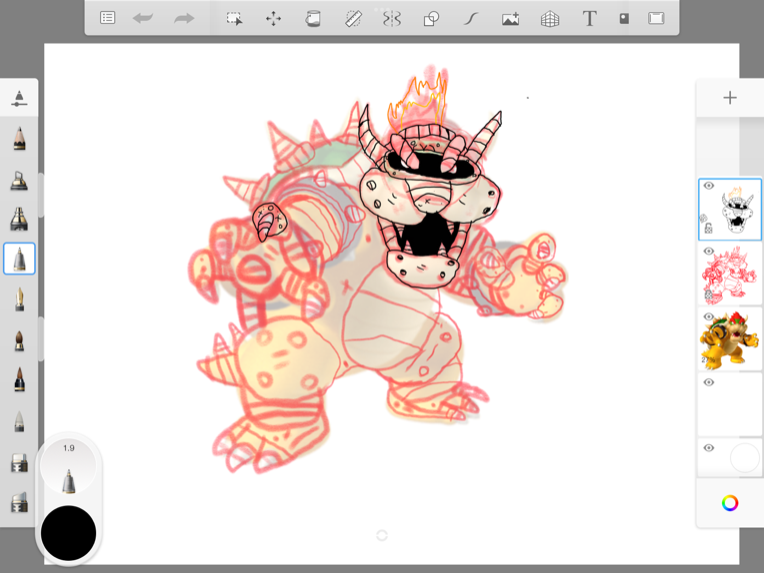Tap the brush size puck showing 1.9
The width and height of the screenshot is (764, 573).
coord(68,466)
